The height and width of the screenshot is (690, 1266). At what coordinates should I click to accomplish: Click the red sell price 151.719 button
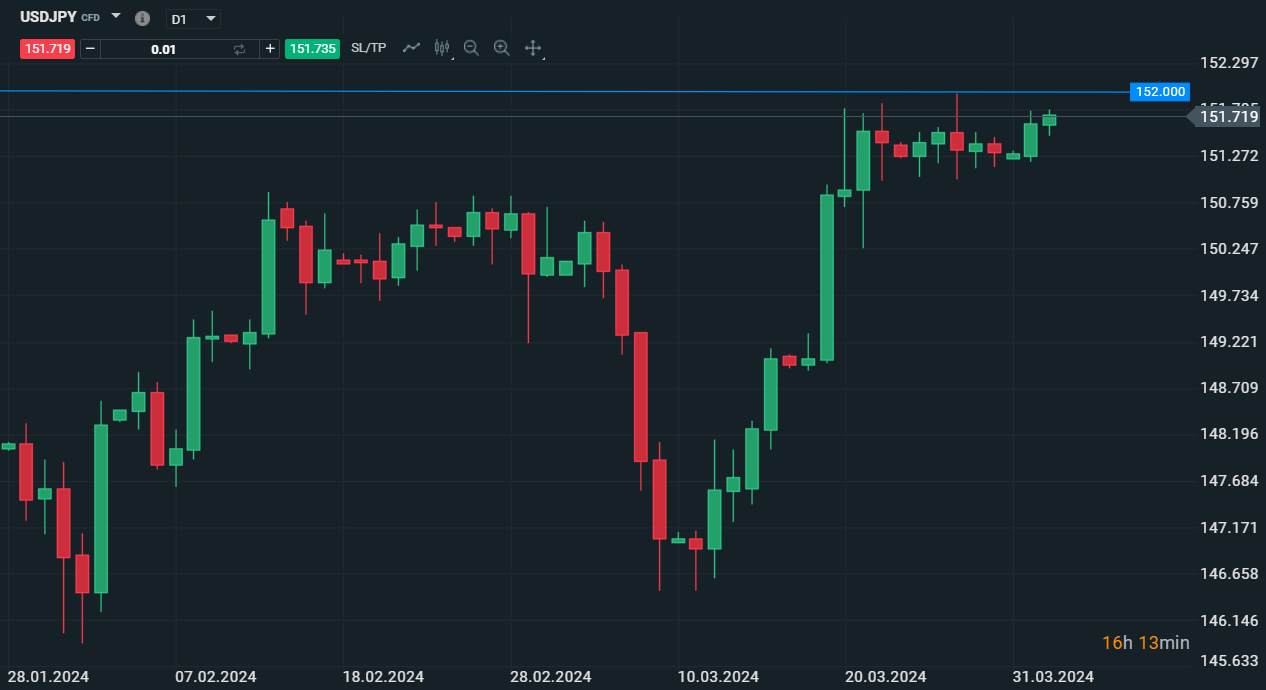(47, 48)
